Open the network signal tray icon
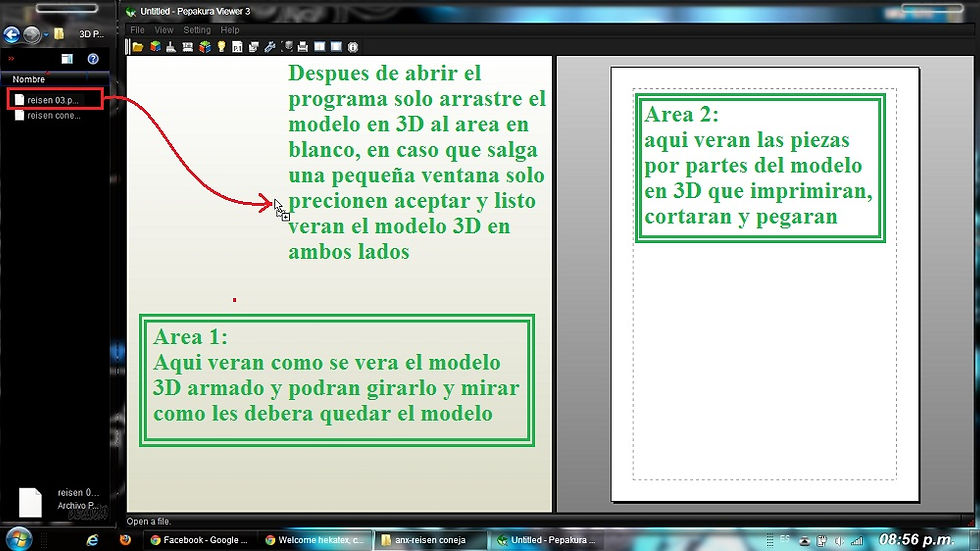The height and width of the screenshot is (551, 980). (857, 541)
